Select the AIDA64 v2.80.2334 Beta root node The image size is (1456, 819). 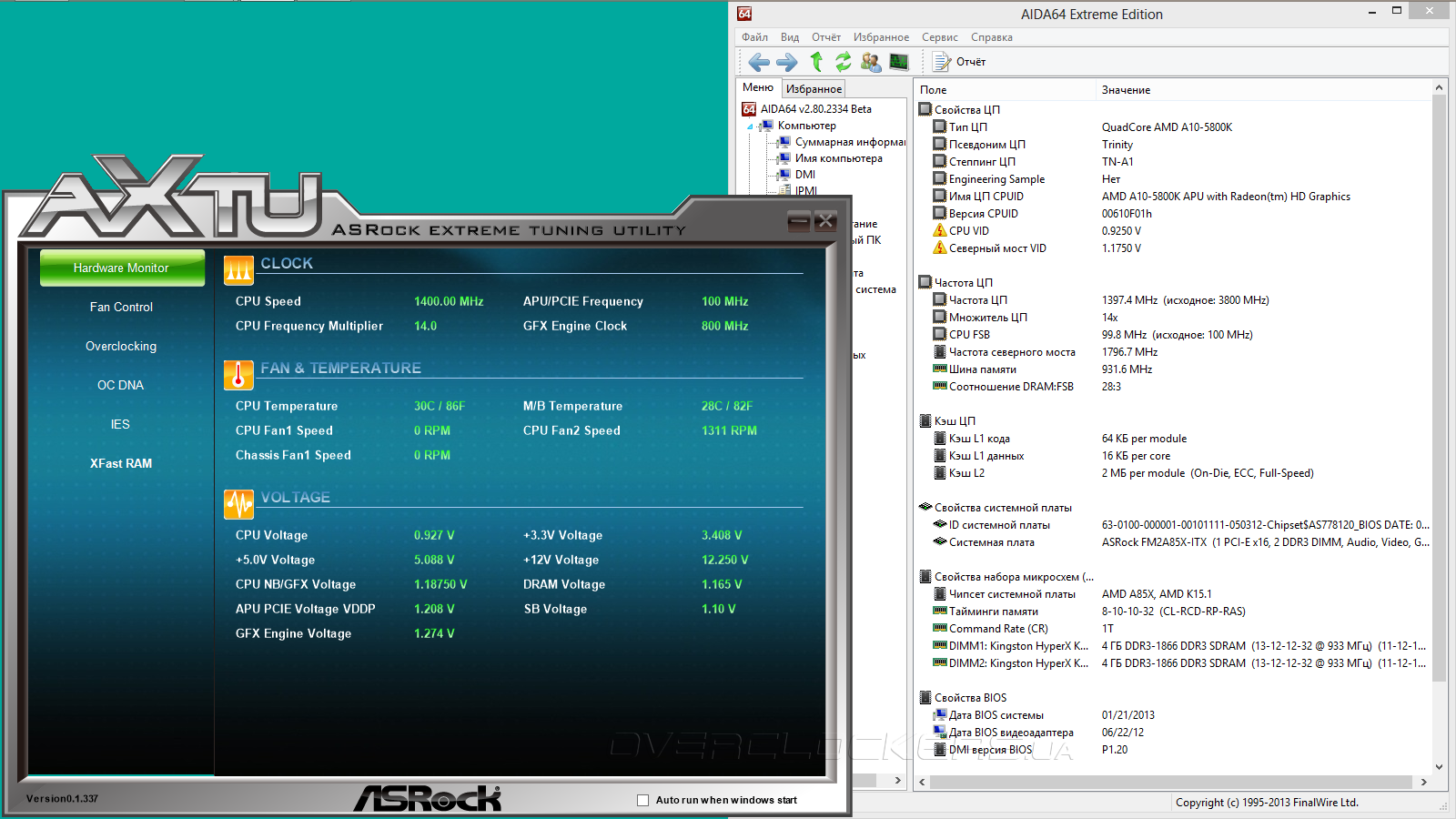[x=815, y=109]
